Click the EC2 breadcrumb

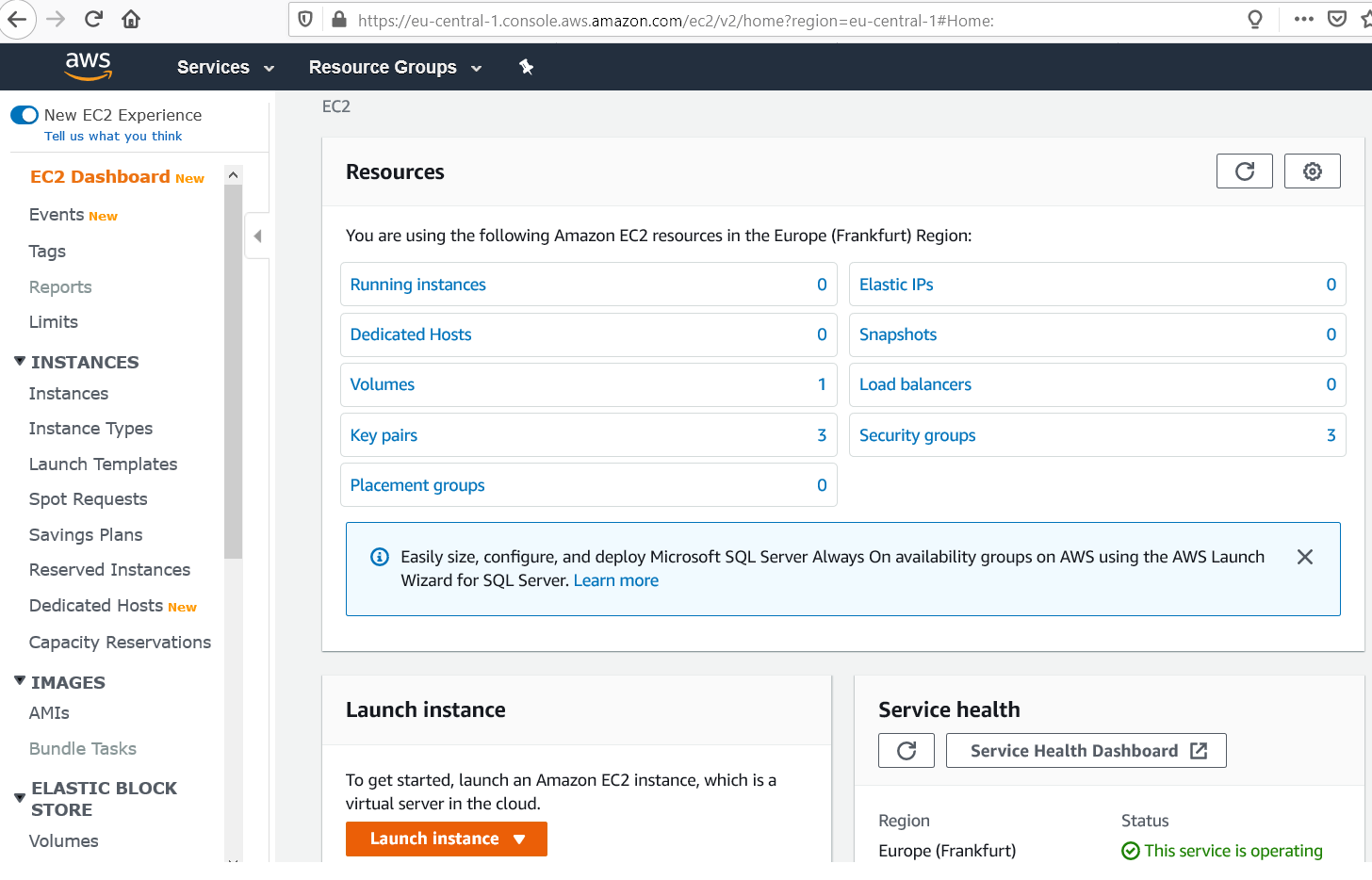pyautogui.click(x=336, y=106)
